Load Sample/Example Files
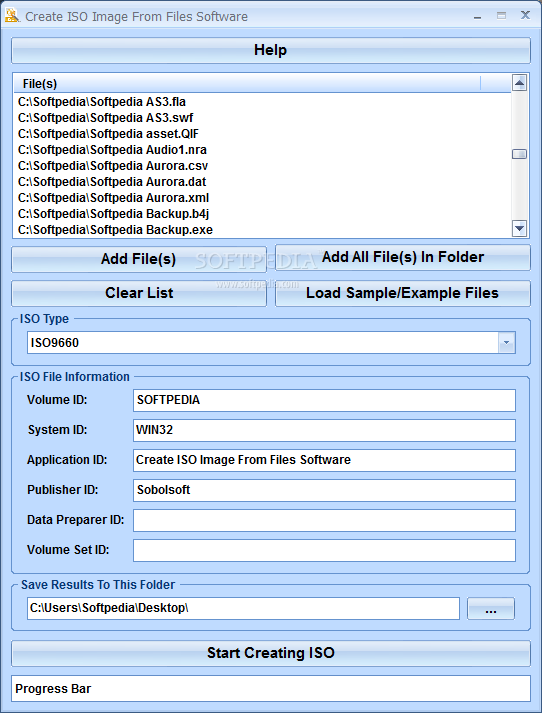 [403, 293]
